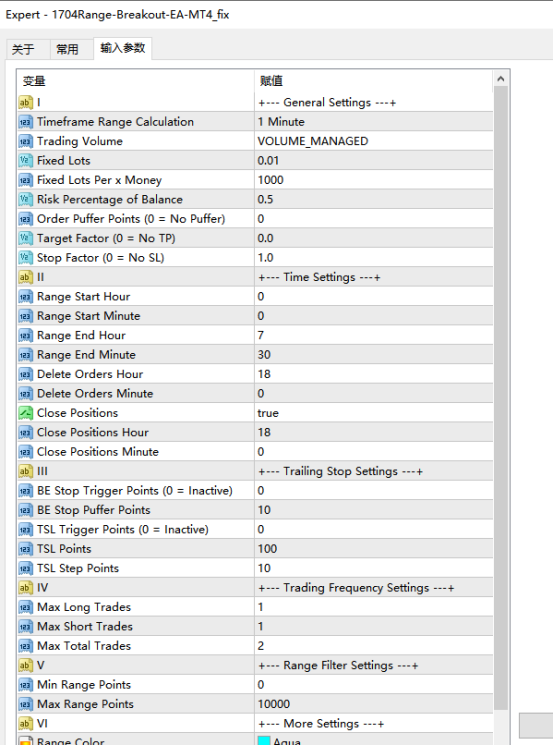Click the scrollbar up arrow
Screen dimensions: 554x745
500,79
